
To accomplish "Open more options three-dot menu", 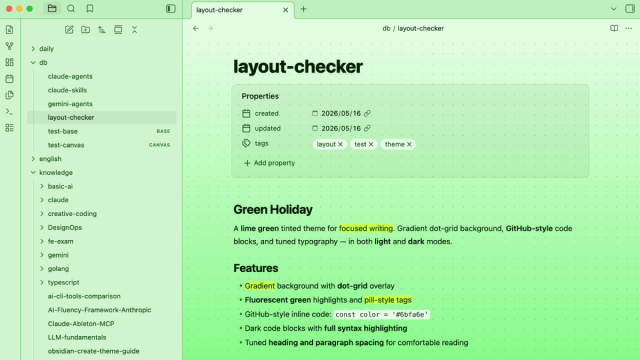I will click(629, 28).
